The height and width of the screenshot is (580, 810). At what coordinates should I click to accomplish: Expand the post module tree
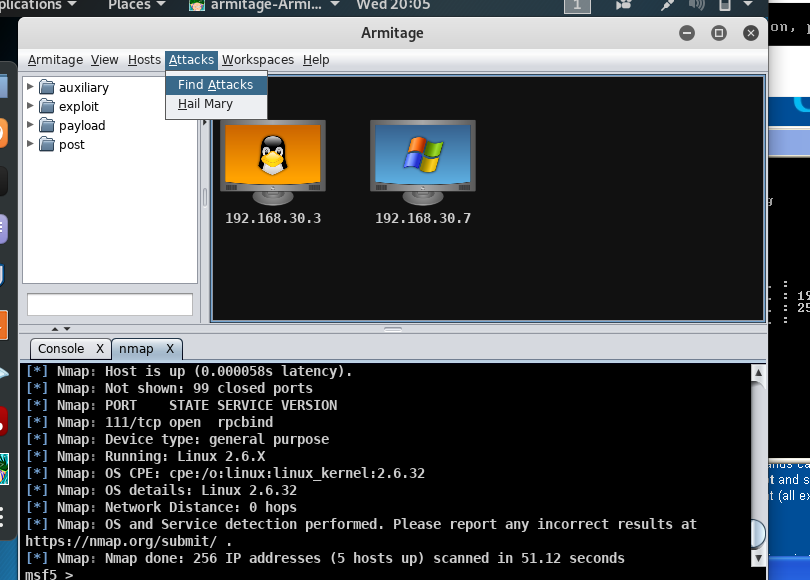click(30, 144)
